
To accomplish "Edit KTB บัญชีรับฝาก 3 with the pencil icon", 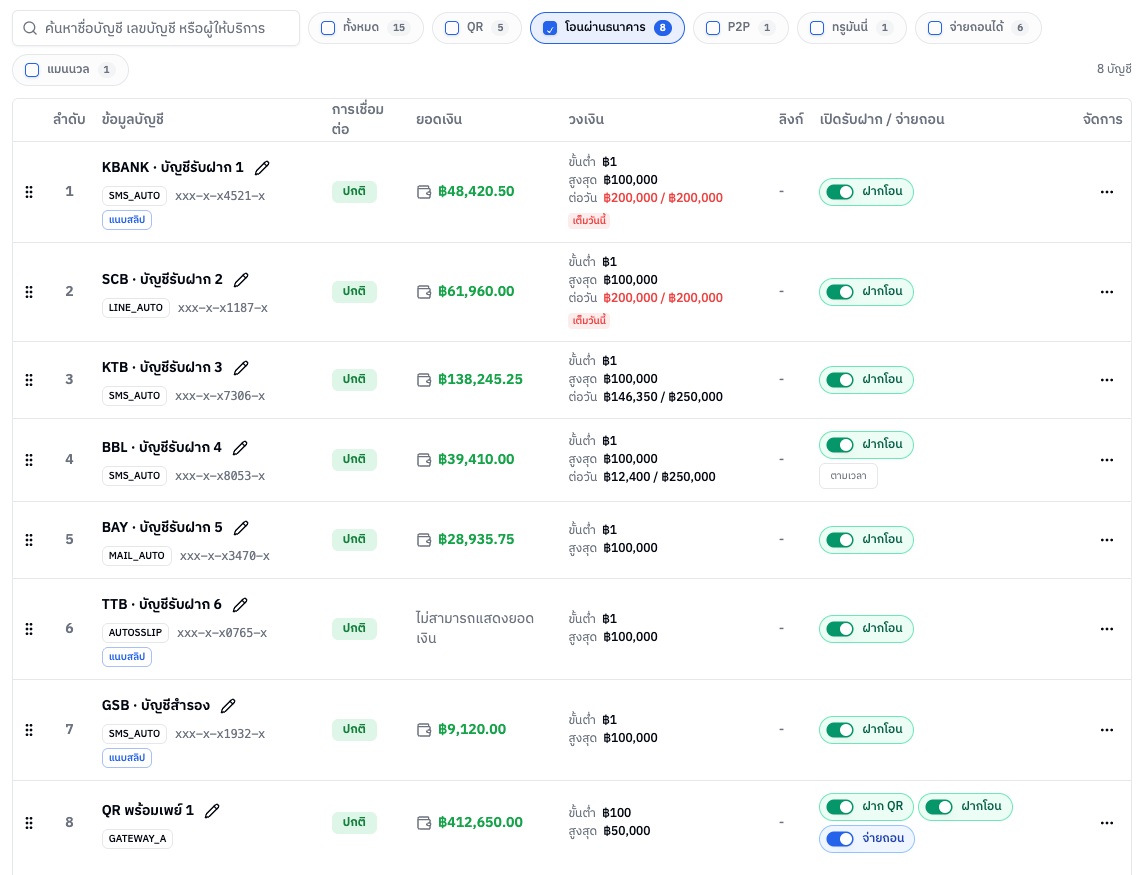I will (241, 368).
